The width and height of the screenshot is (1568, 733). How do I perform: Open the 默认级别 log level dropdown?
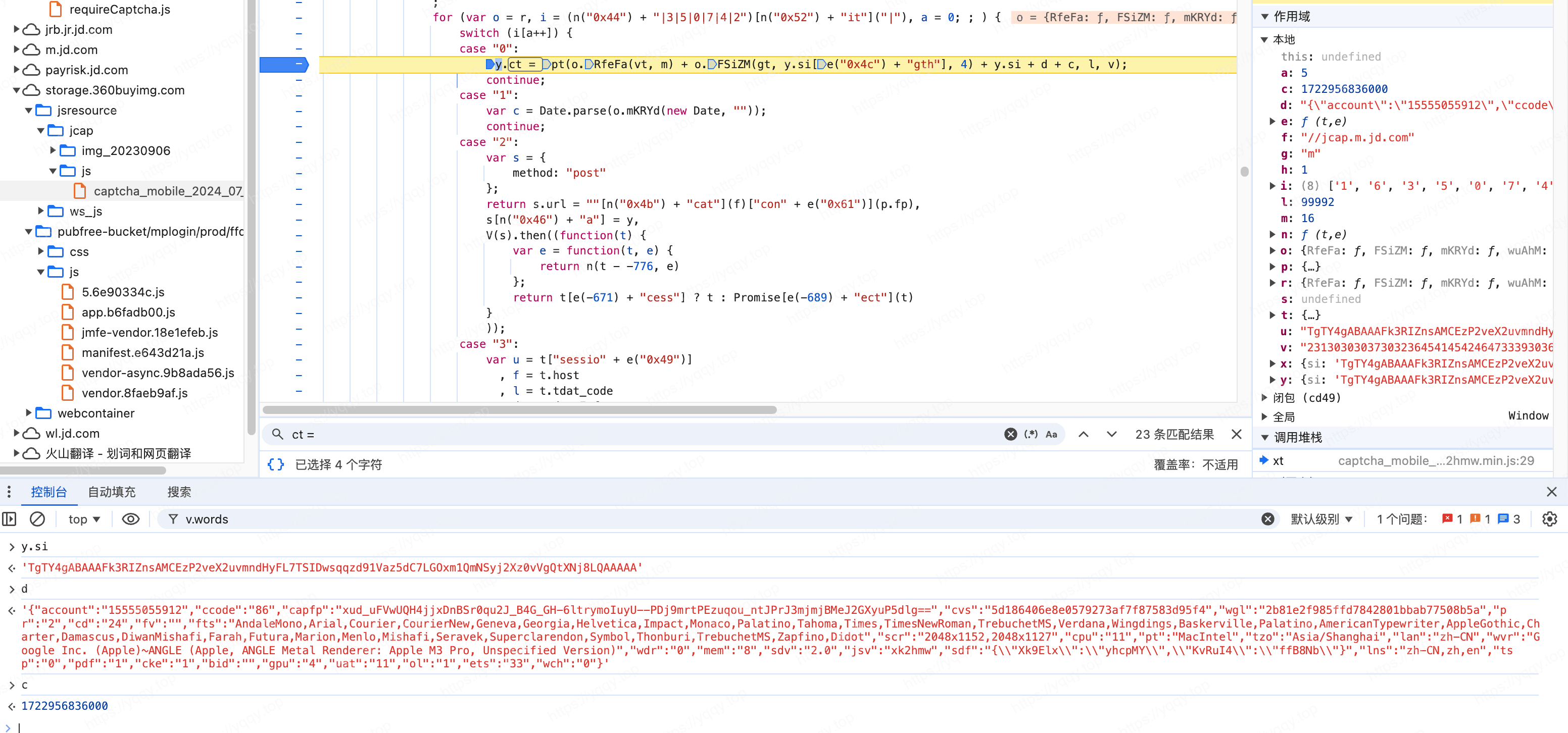[x=1321, y=519]
